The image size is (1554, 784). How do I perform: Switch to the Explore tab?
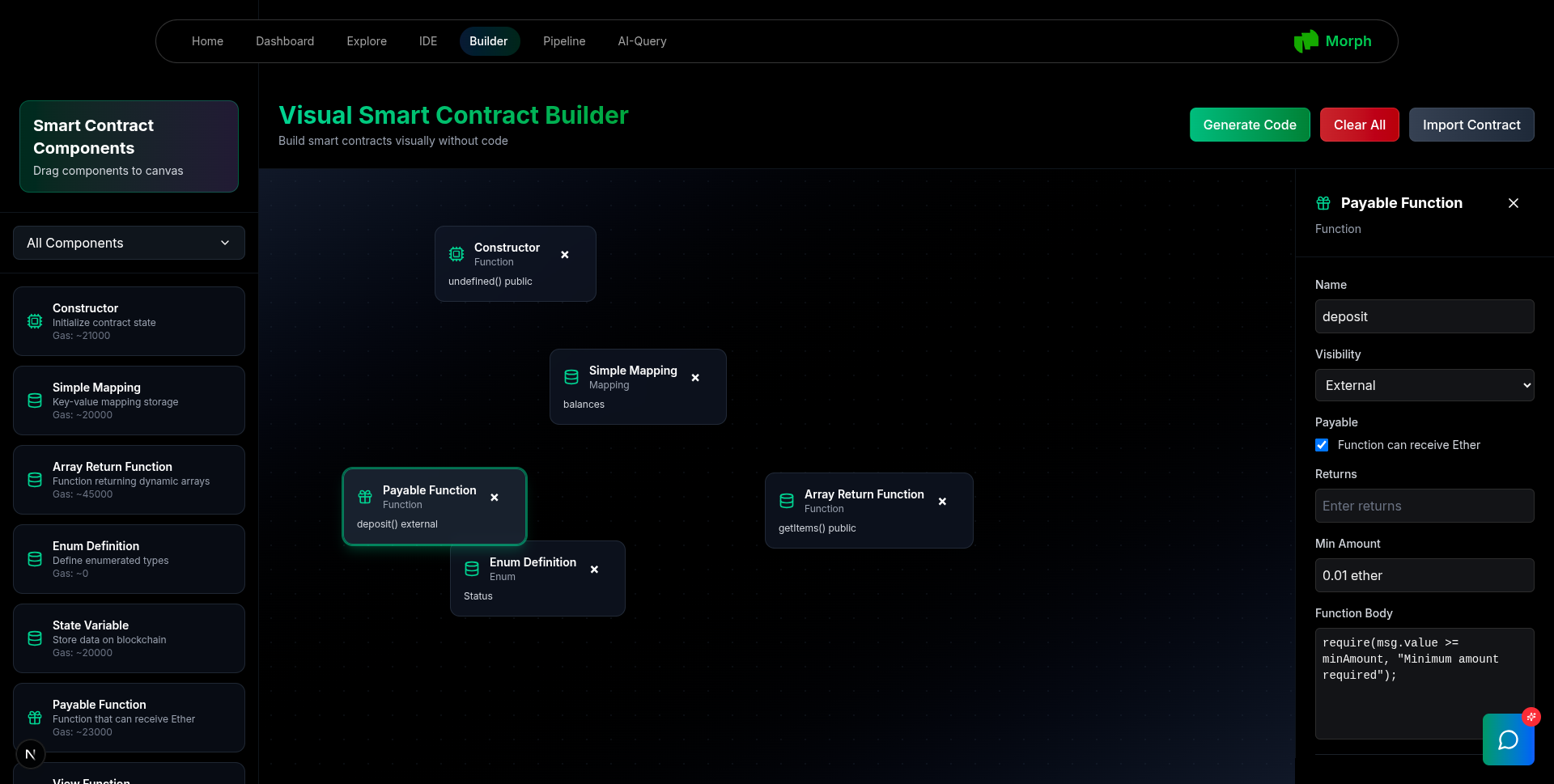tap(367, 41)
